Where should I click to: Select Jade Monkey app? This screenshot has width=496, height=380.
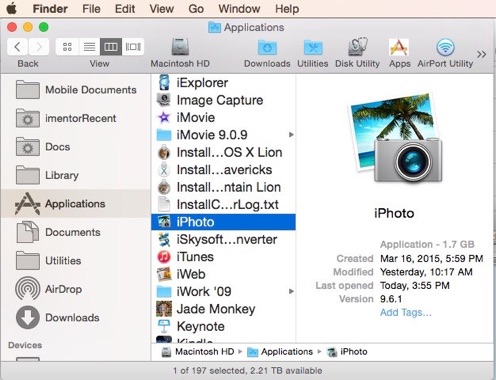click(223, 309)
